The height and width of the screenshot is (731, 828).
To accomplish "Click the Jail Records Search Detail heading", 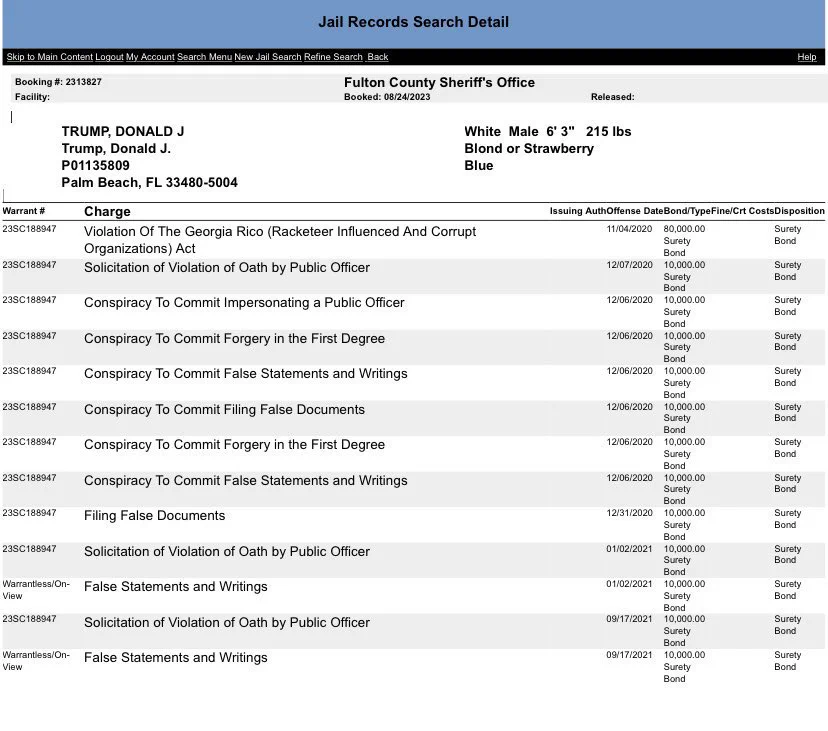I will tap(413, 22).
